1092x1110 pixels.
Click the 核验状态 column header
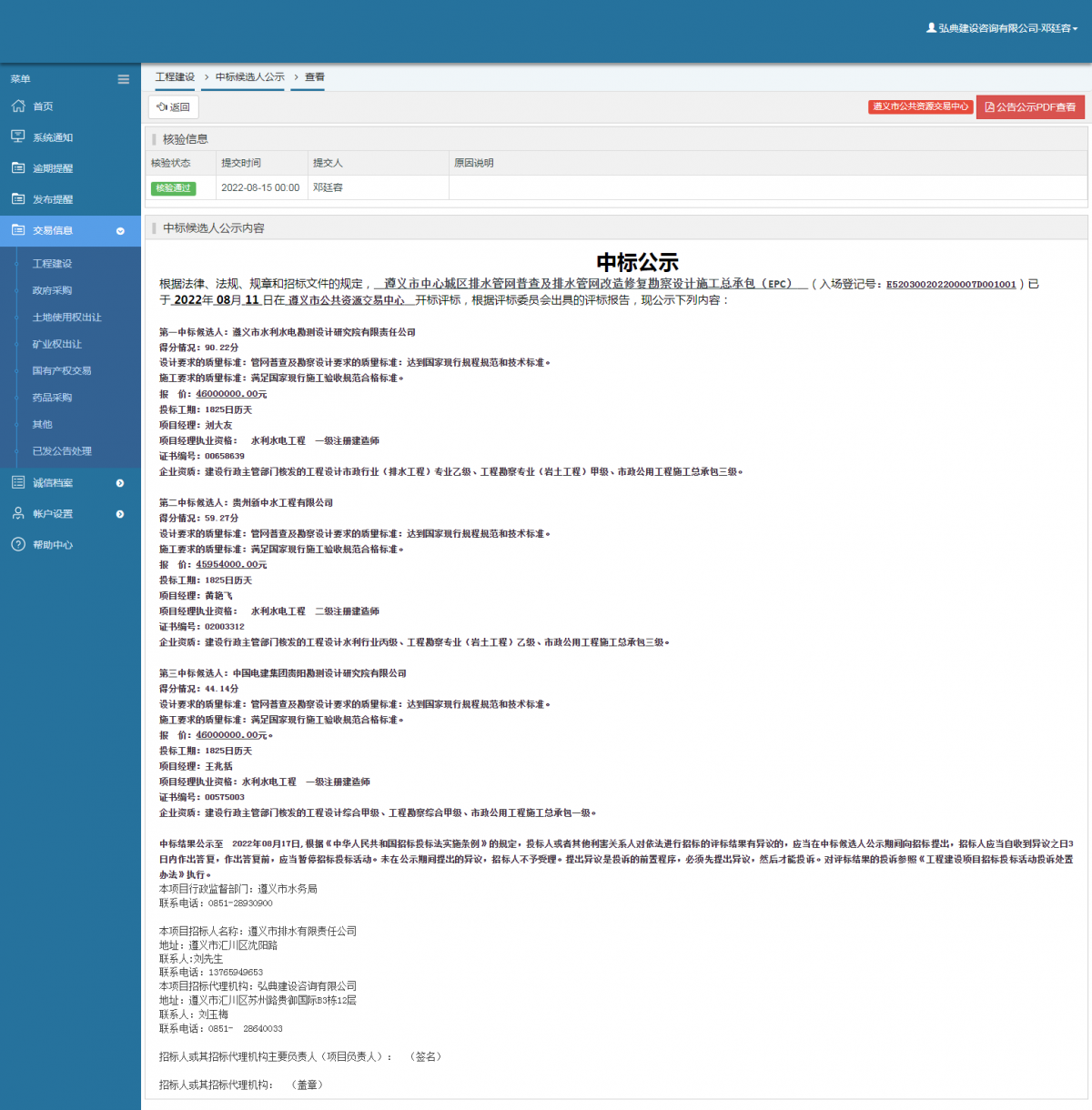pos(171,163)
